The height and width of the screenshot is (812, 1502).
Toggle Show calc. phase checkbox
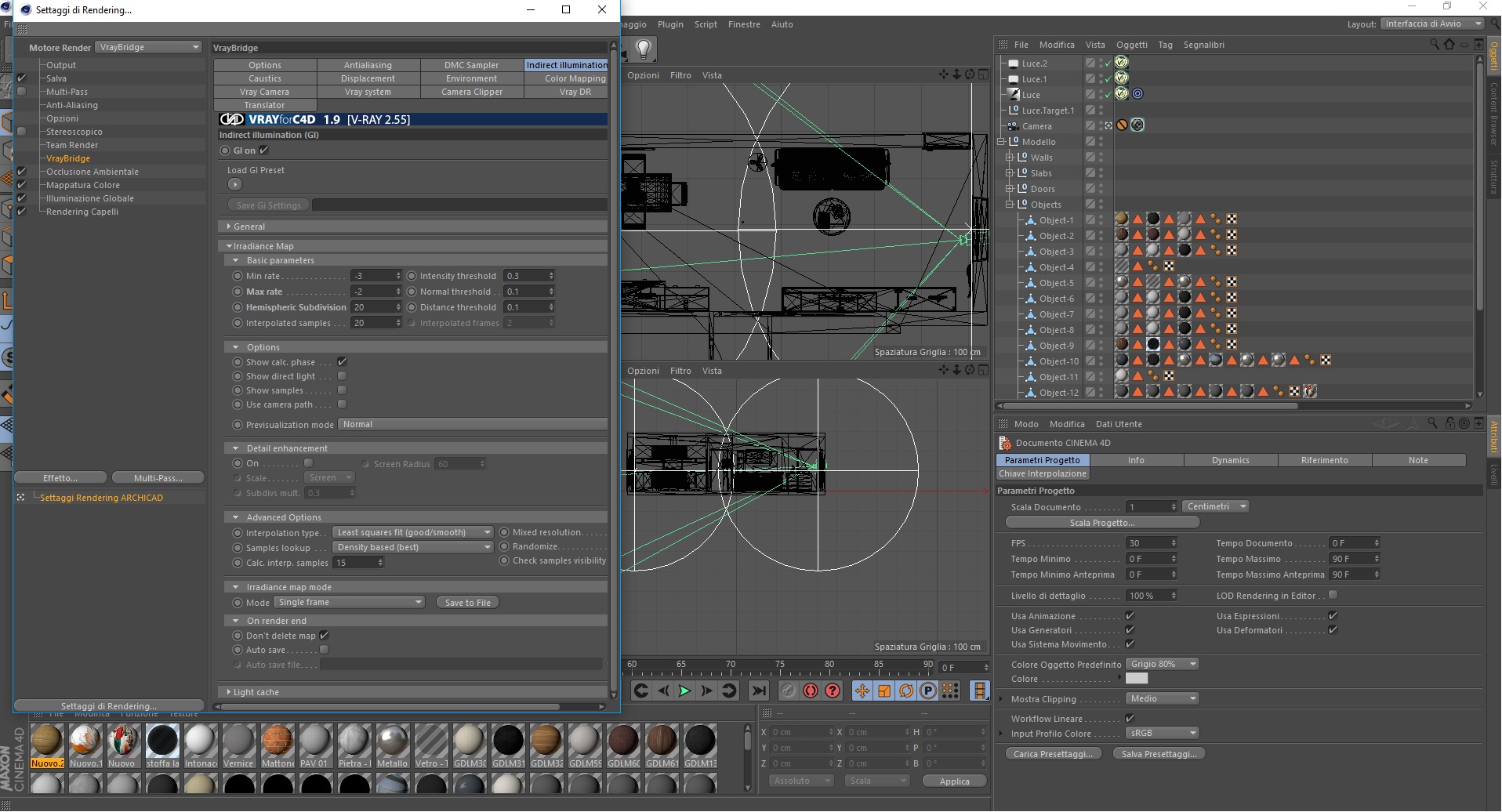pos(342,362)
